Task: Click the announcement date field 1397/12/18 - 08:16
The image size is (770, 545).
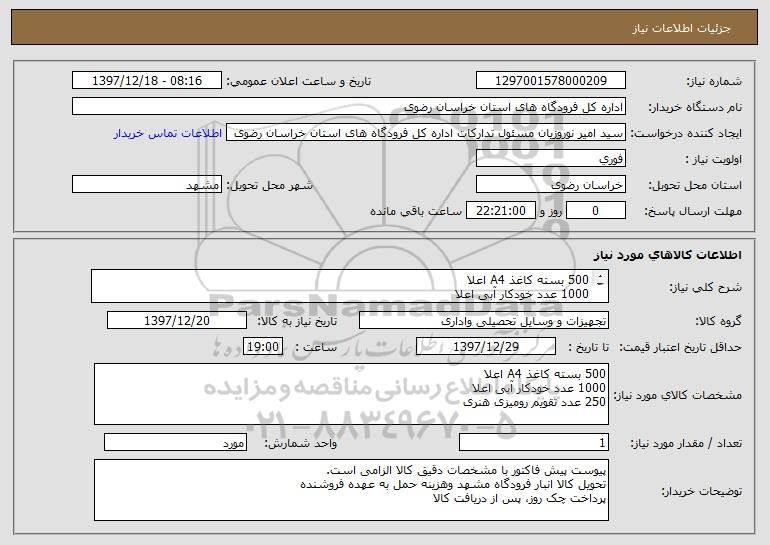Action: click(147, 81)
